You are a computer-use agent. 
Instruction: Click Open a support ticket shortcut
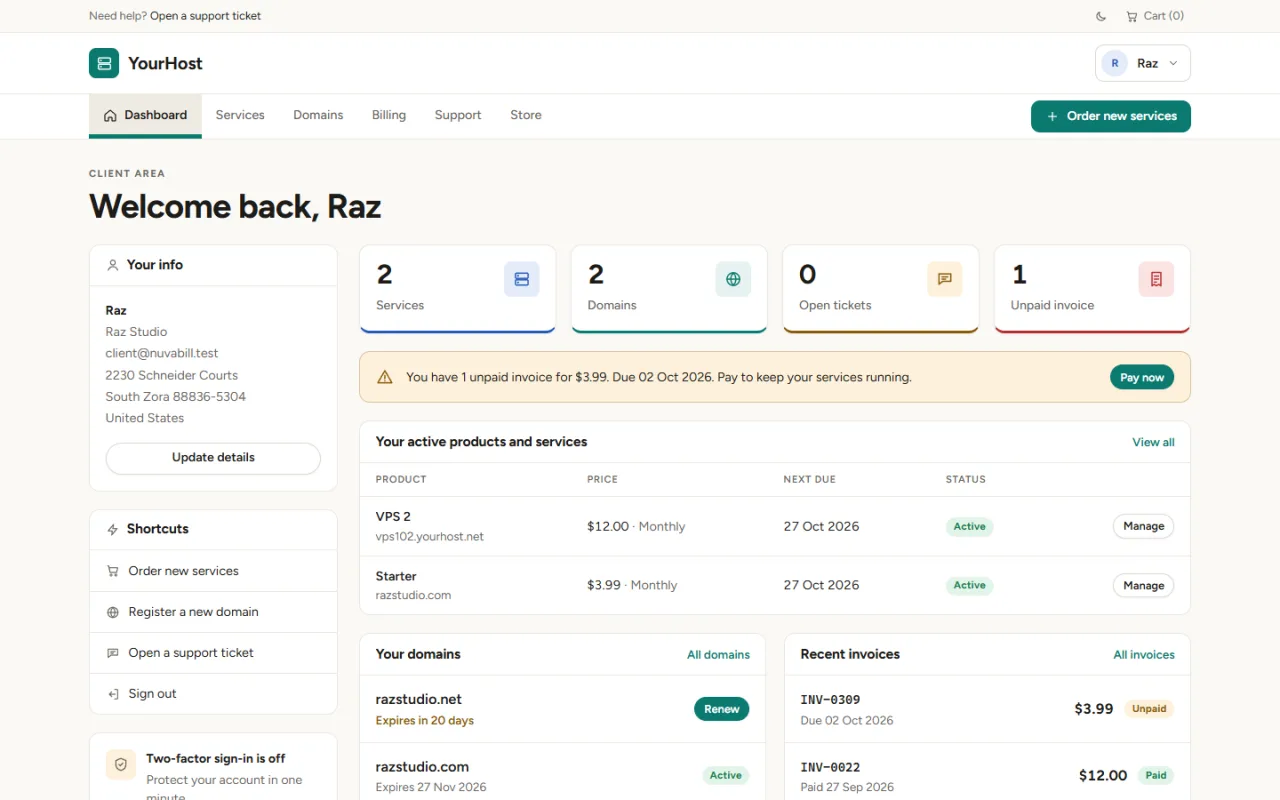coord(213,653)
